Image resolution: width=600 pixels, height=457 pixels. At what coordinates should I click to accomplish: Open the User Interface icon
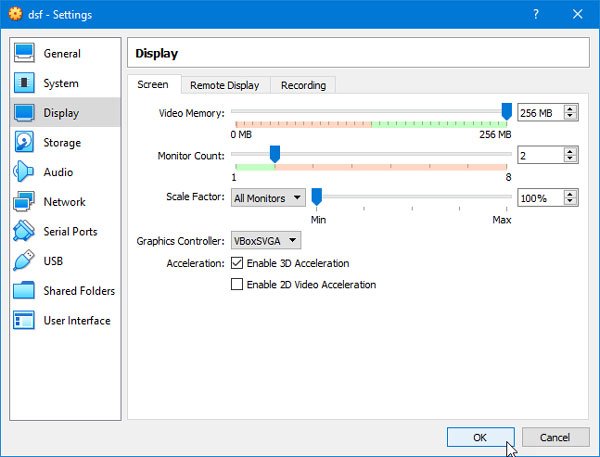click(x=25, y=321)
